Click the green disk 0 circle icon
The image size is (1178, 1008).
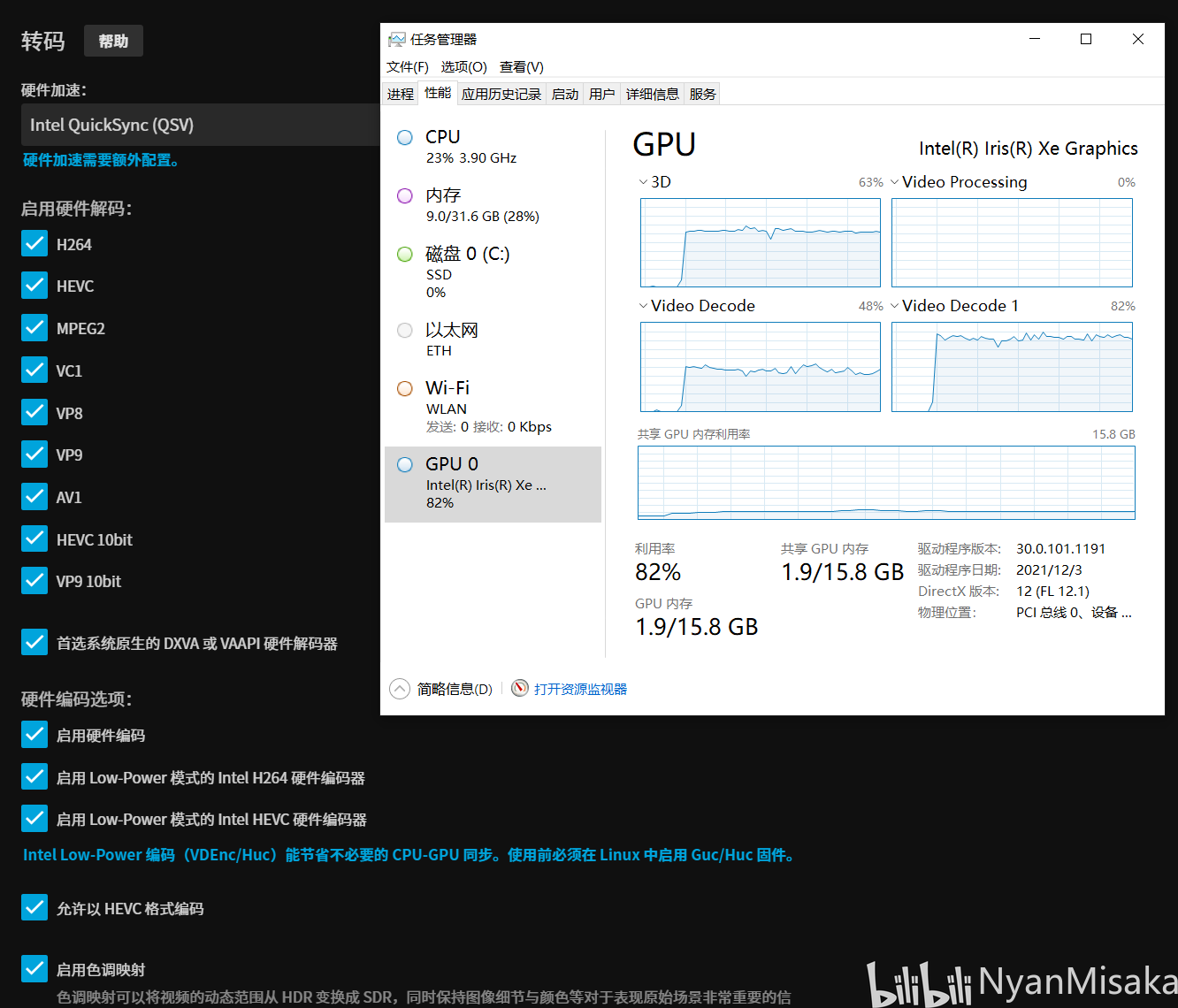point(405,255)
